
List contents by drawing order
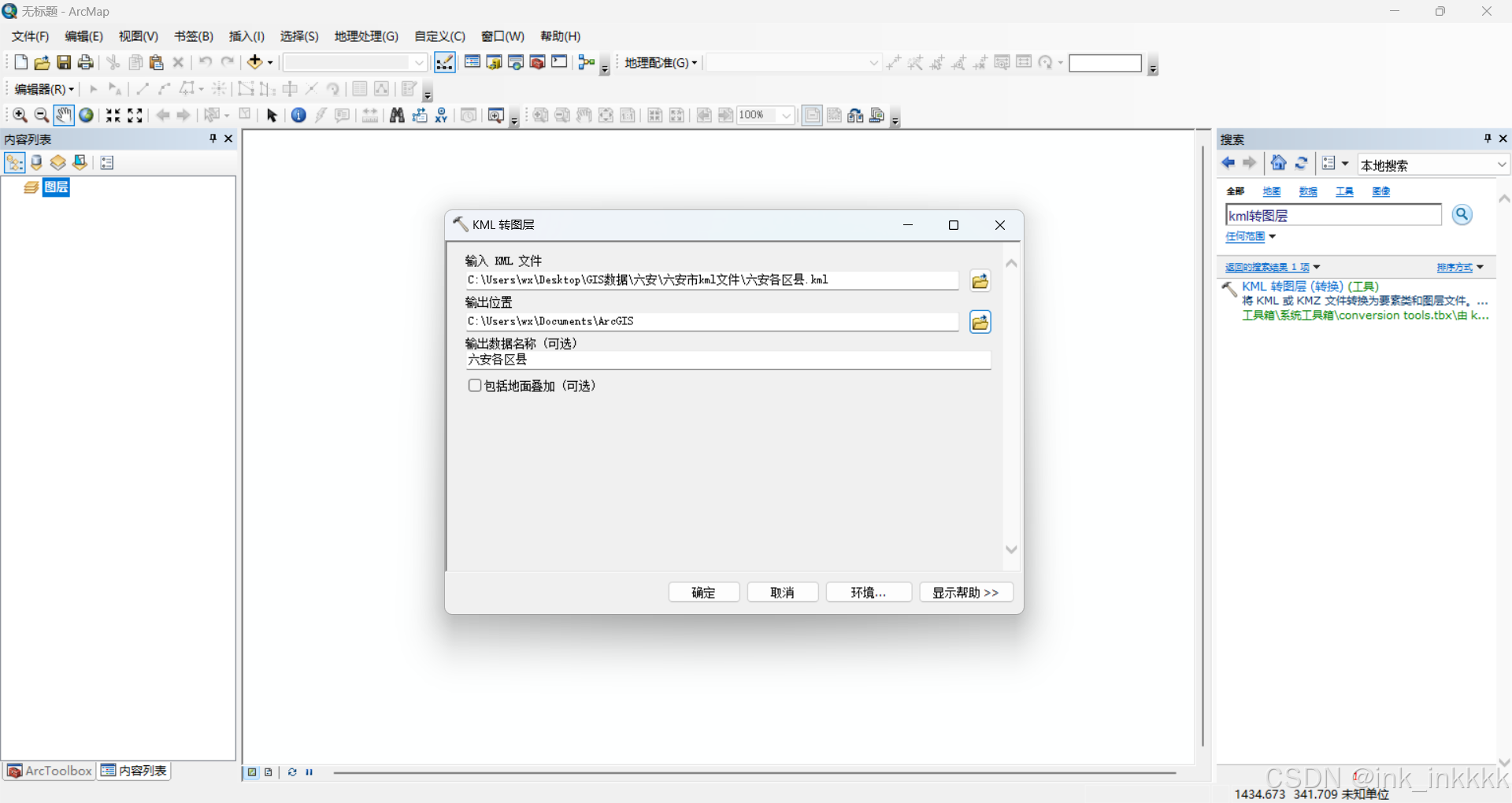point(14,163)
